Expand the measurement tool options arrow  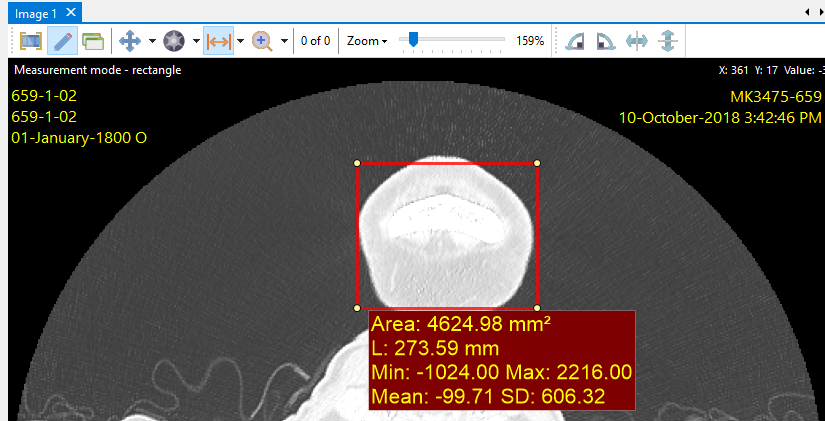click(241, 41)
